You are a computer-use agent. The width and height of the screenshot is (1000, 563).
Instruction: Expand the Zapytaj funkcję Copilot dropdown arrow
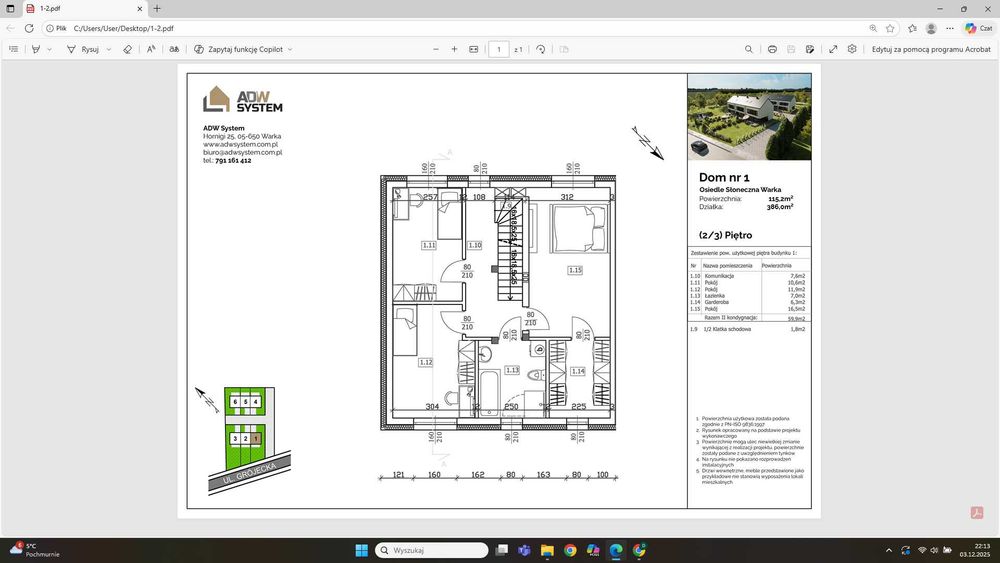(290, 49)
